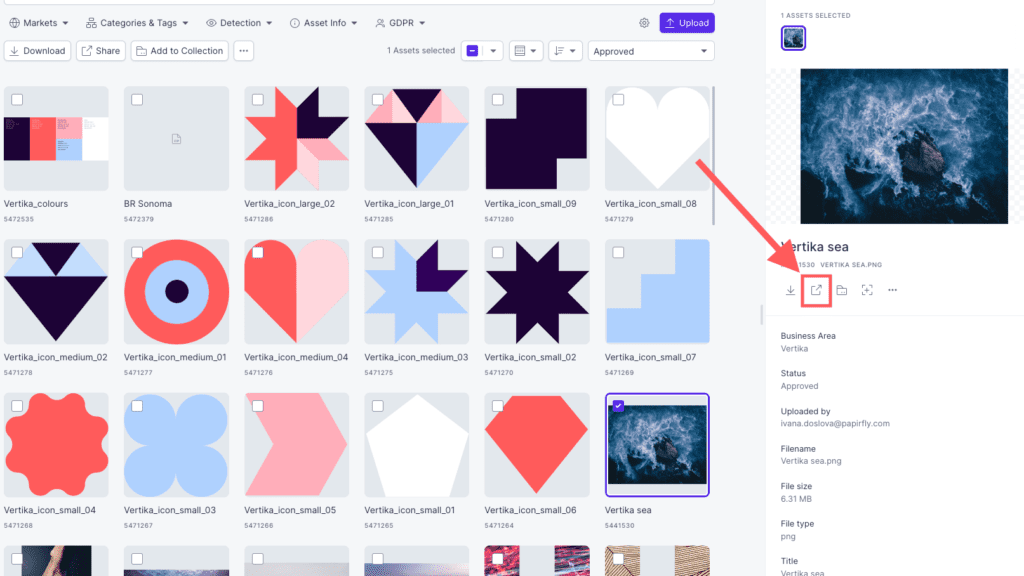Click the Add to Collection button
Viewport: 1024px width, 576px height.
point(180,51)
